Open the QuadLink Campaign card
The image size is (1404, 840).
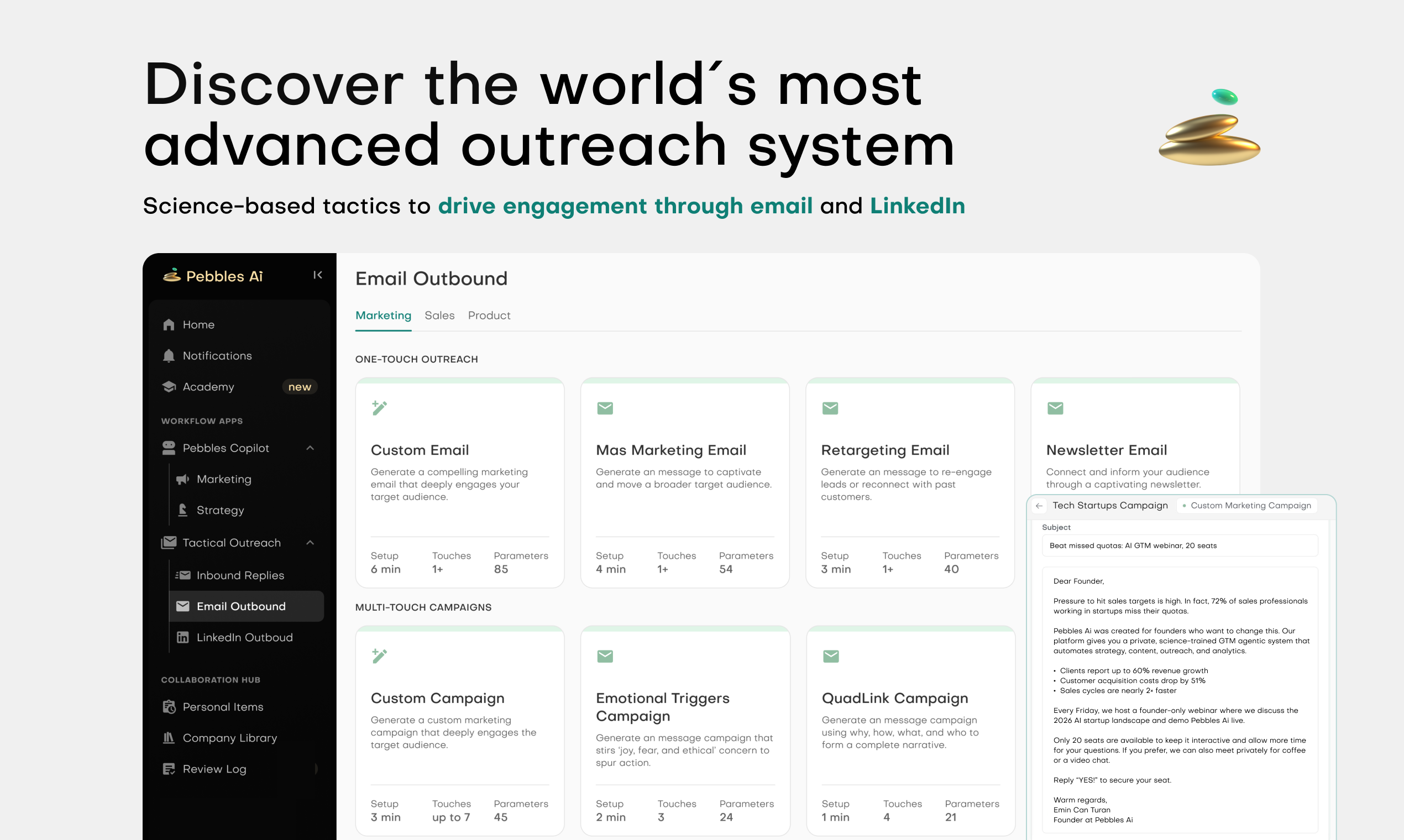(x=894, y=699)
